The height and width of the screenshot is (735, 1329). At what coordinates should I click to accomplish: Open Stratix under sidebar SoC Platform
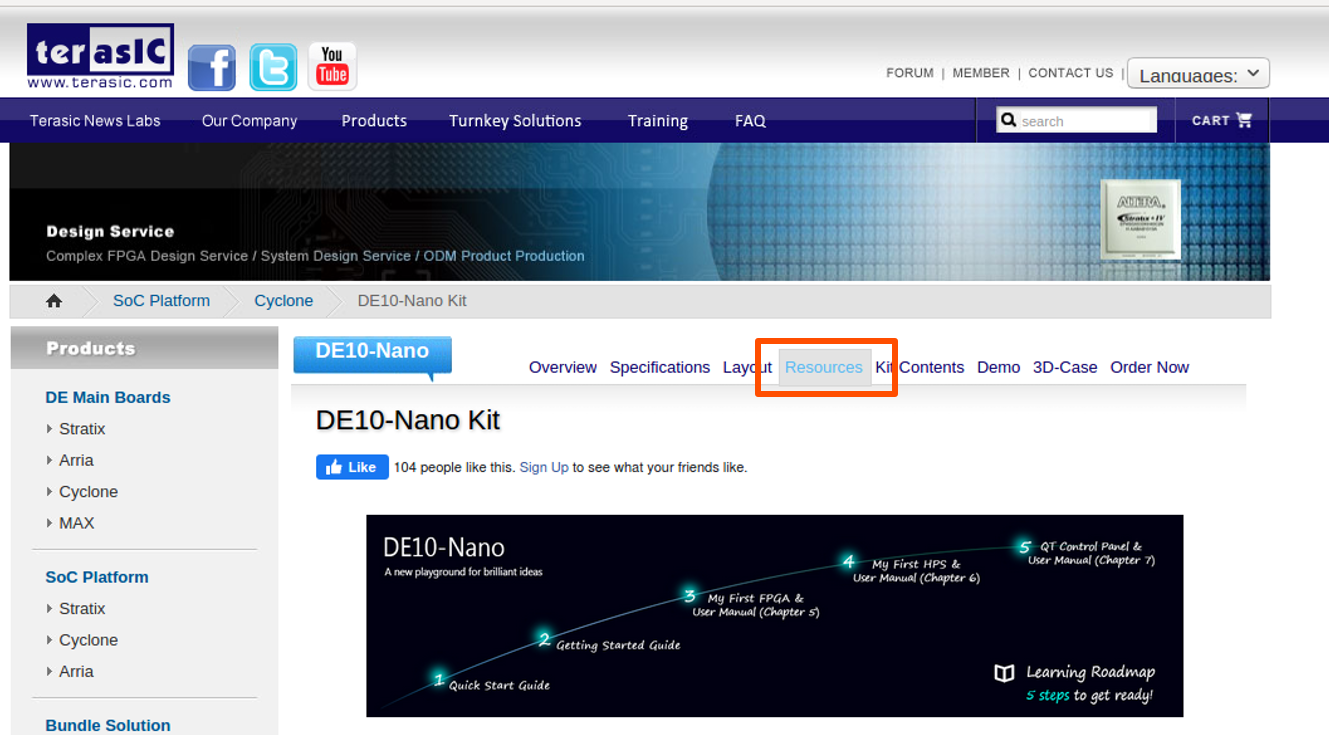coord(82,609)
